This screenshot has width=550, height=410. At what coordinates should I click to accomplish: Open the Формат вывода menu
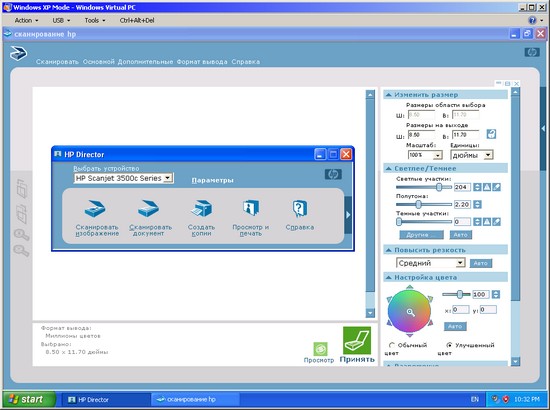202,62
